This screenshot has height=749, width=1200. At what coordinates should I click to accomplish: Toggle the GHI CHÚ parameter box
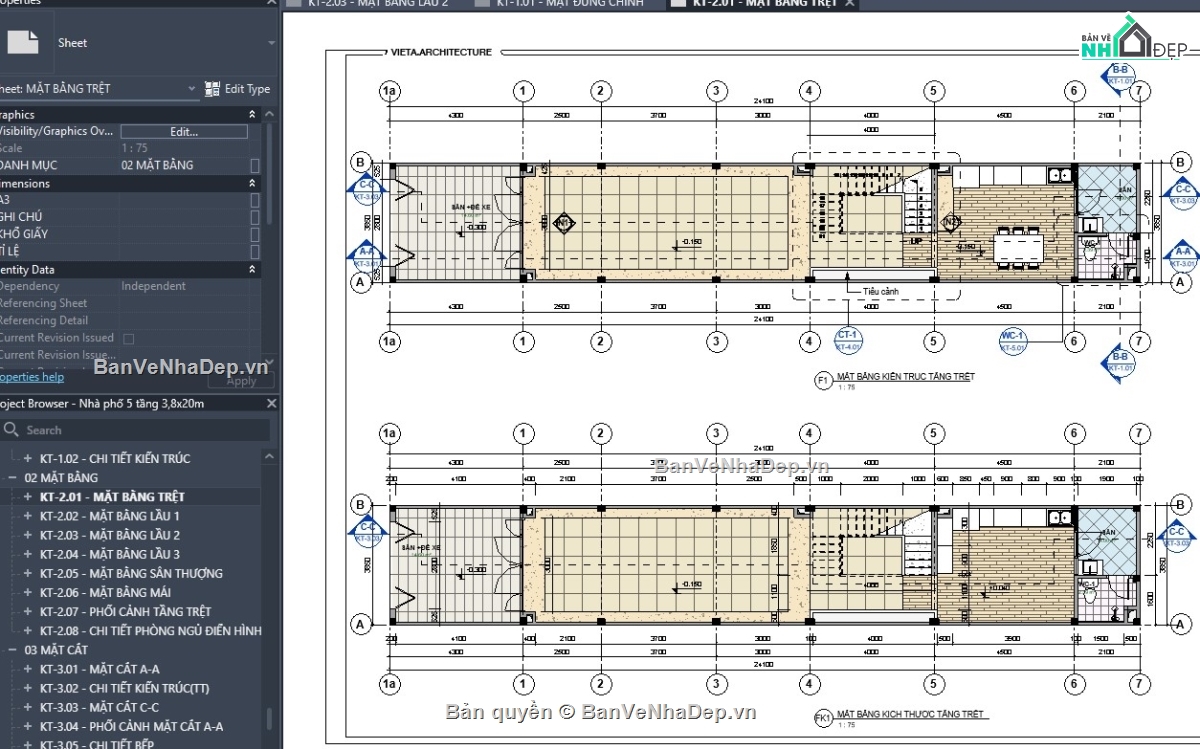[255, 217]
